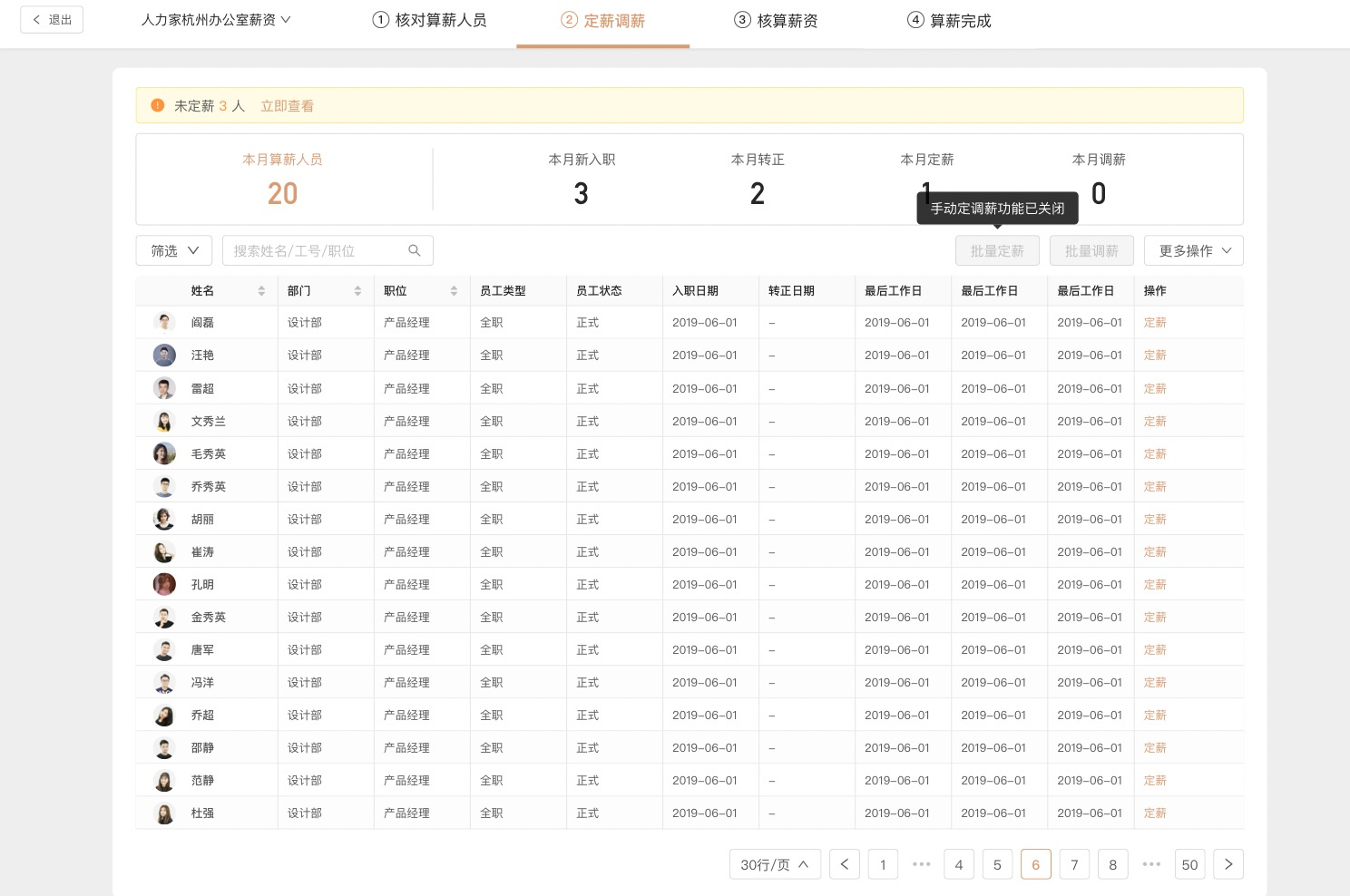1350x896 pixels.
Task: Open avatar of 杜强
Action: click(164, 813)
